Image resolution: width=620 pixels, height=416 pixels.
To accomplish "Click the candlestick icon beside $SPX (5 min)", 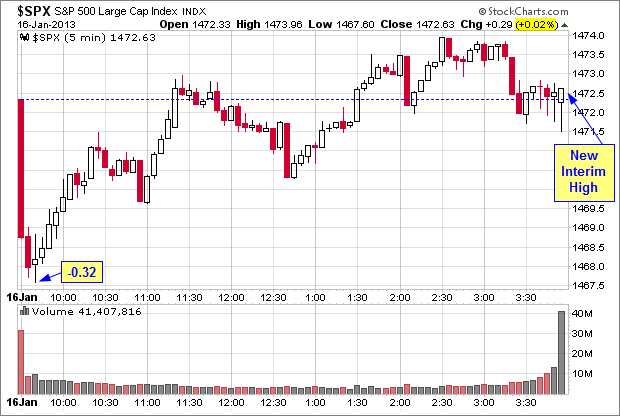I will [25, 38].
